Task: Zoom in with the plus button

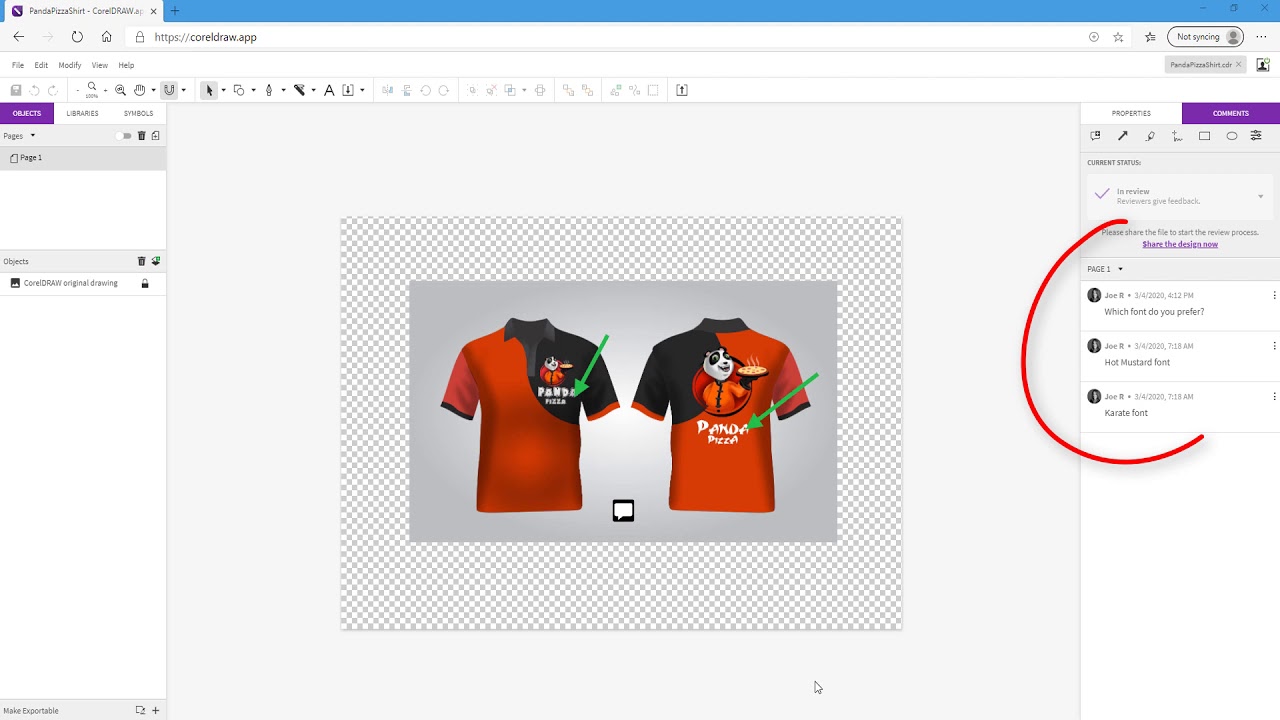Action: coord(106,90)
